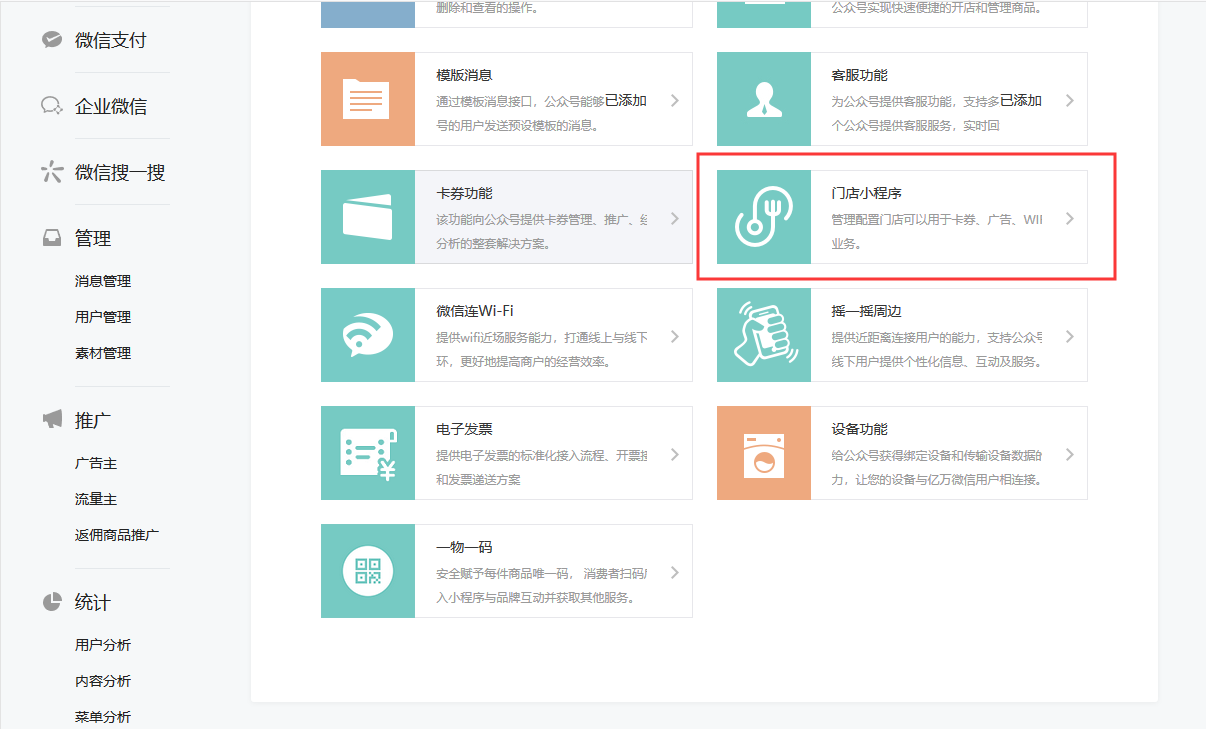Click the 管理 section heading
This screenshot has width=1206, height=729.
tap(93, 238)
